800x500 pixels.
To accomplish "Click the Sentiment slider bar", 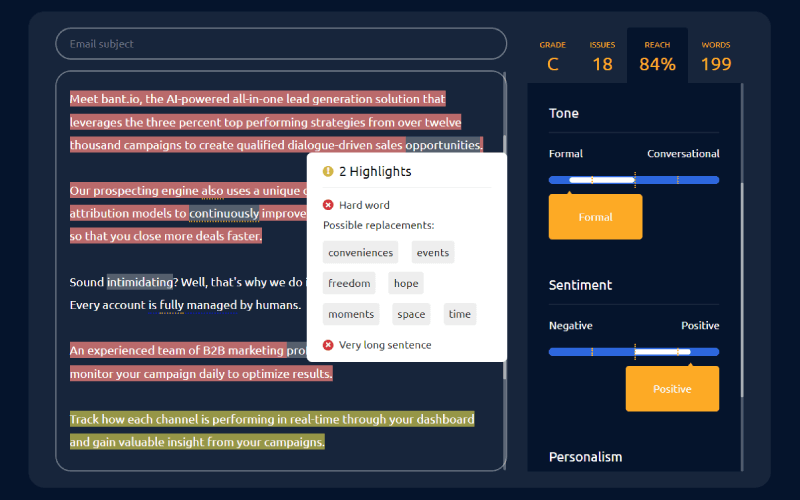I will pos(633,352).
